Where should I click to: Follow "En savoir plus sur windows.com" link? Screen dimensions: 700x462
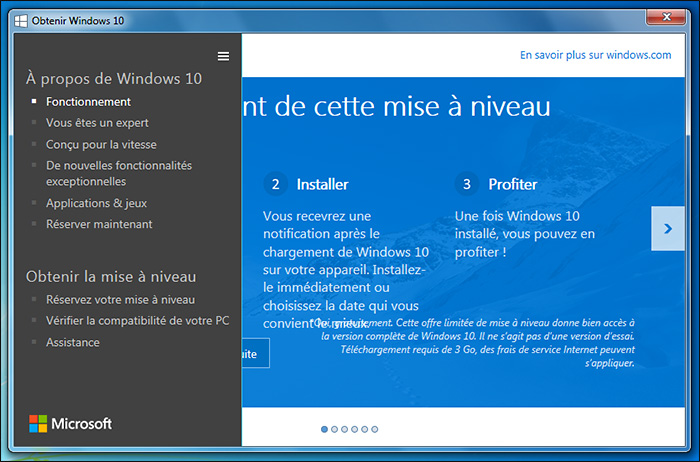click(595, 56)
